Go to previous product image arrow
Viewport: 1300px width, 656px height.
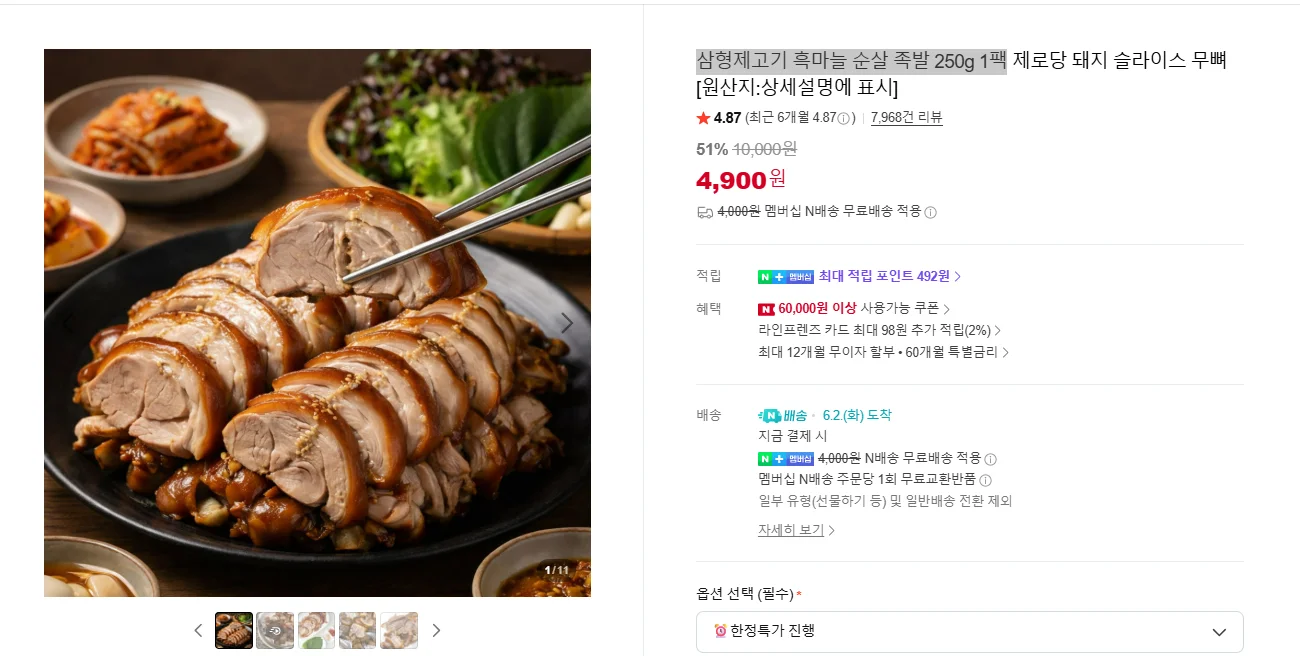click(68, 323)
